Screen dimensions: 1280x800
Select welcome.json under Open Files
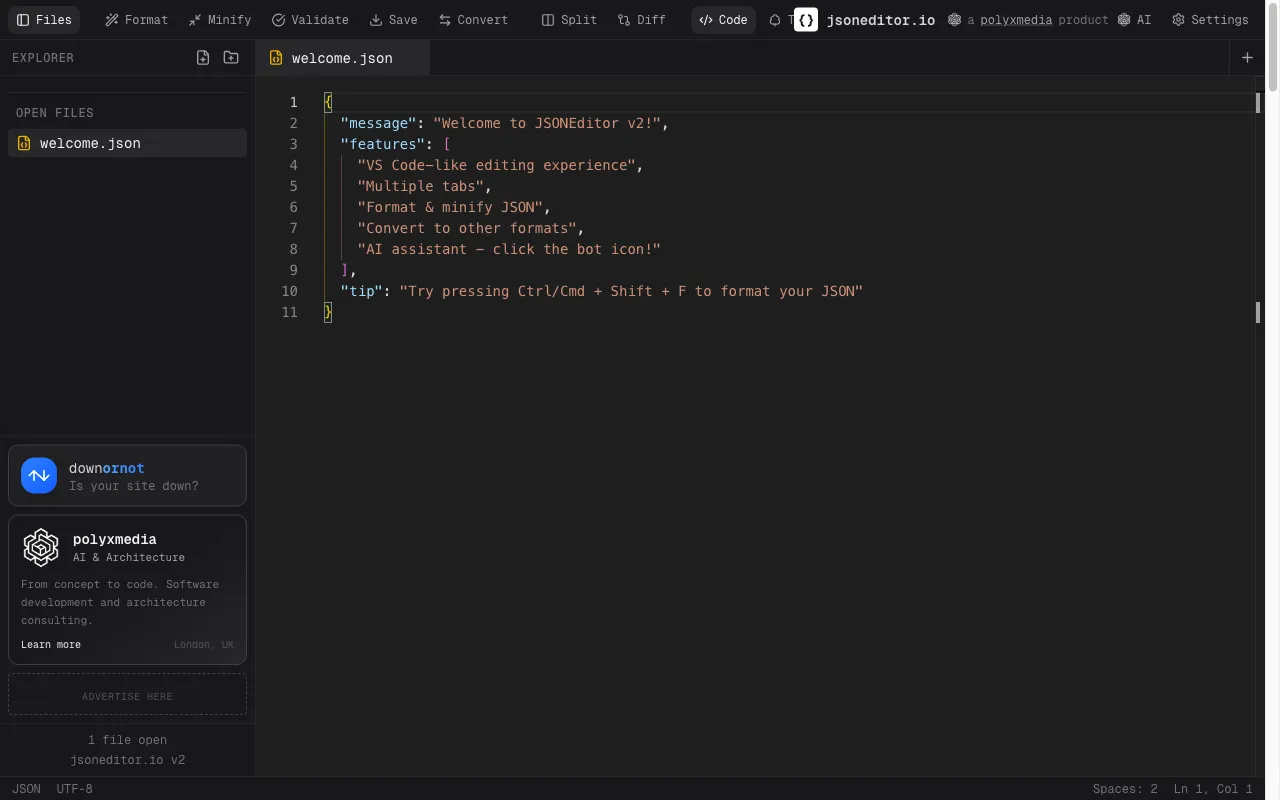pyautogui.click(x=127, y=143)
